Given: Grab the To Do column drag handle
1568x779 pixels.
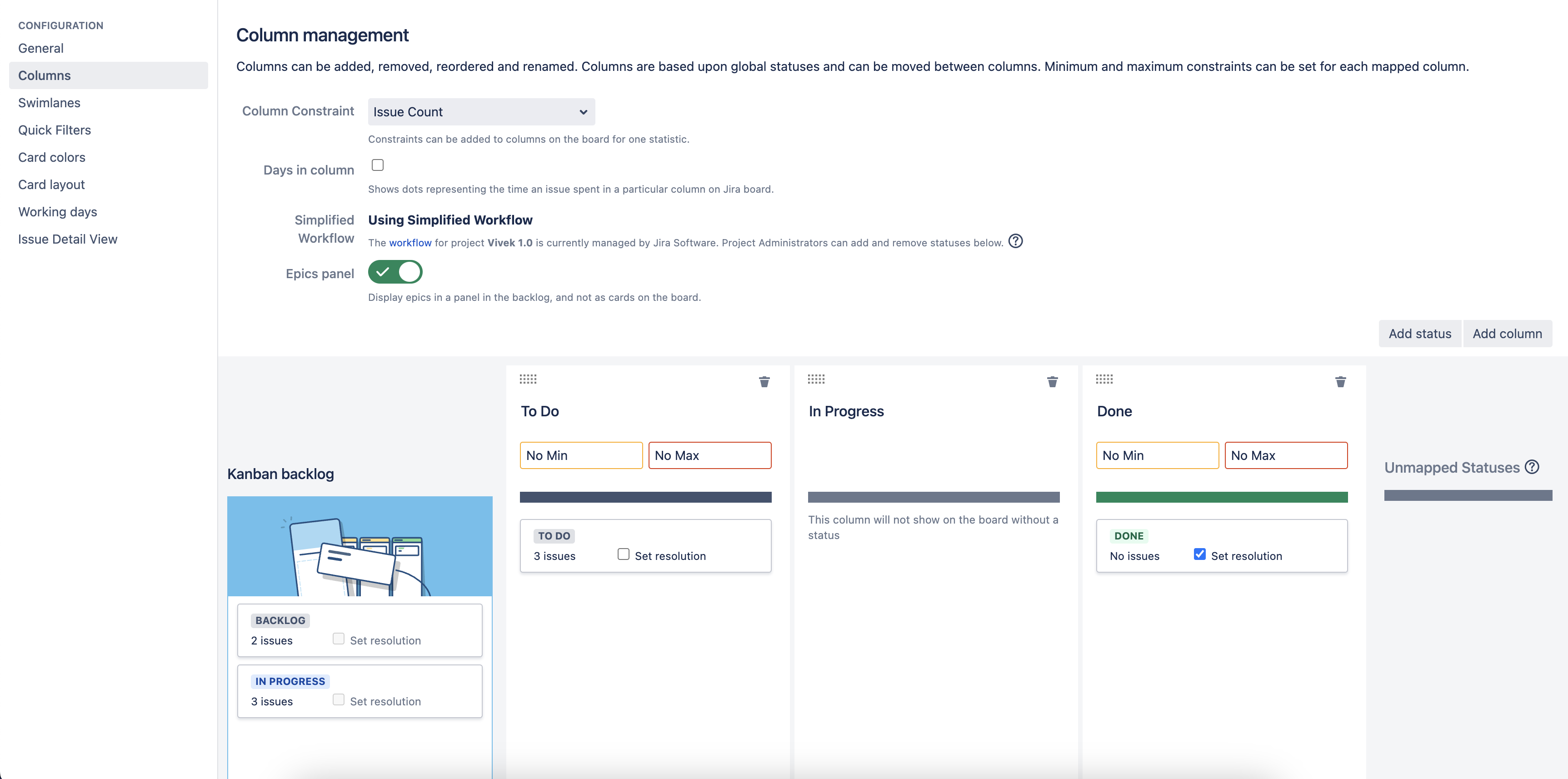Looking at the screenshot, I should [x=528, y=379].
